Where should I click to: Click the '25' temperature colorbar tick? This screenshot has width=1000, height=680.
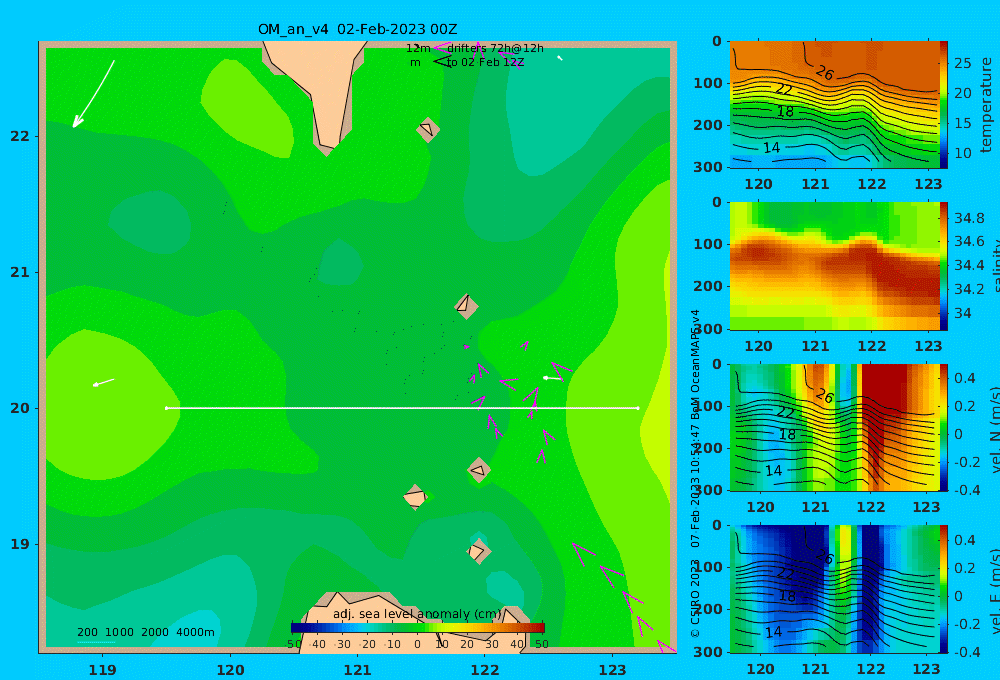962,63
